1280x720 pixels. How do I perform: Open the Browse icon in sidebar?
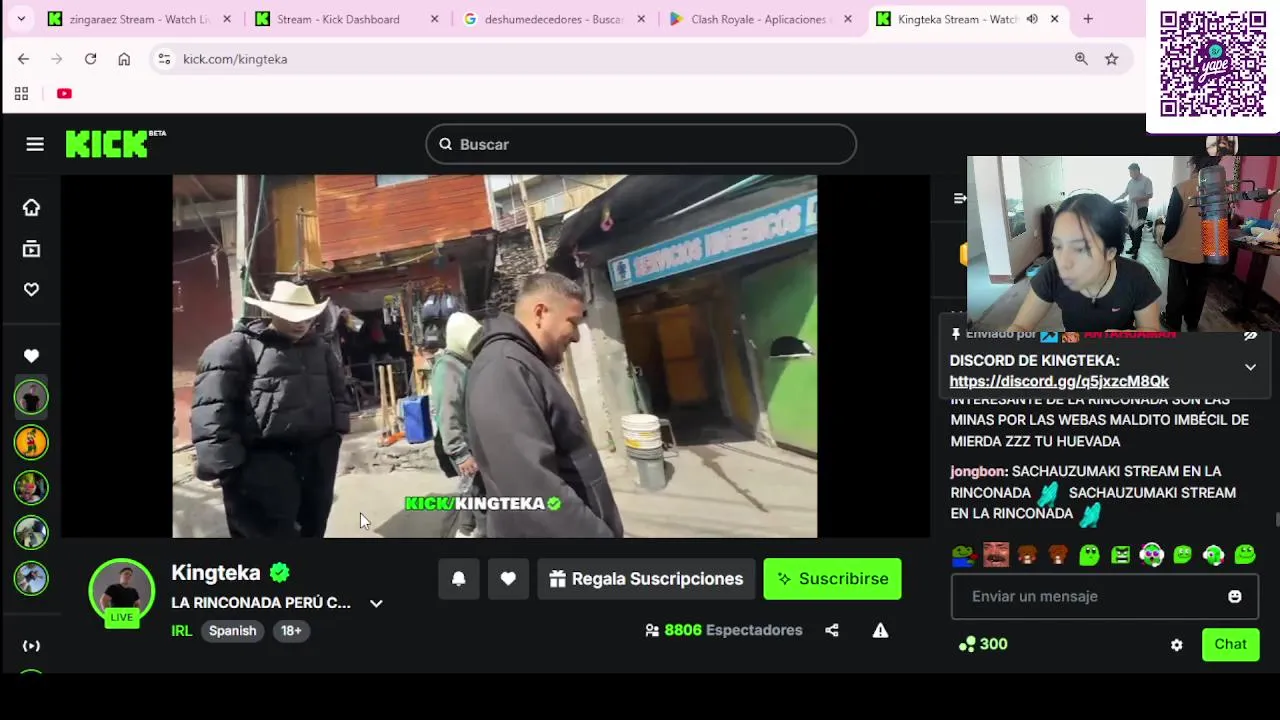(31, 249)
